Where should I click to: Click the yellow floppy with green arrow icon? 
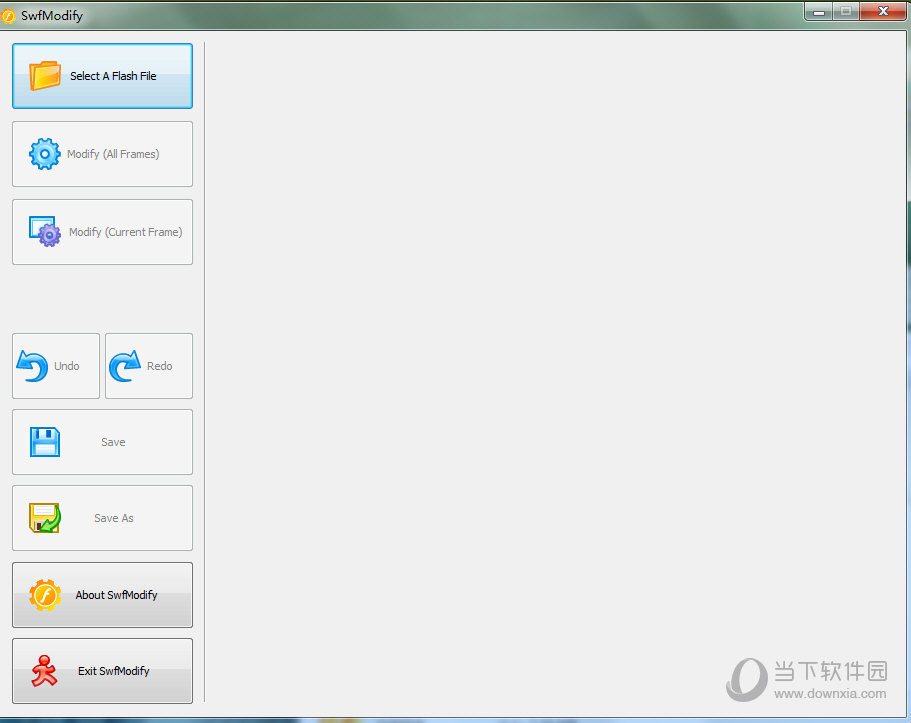click(45, 518)
